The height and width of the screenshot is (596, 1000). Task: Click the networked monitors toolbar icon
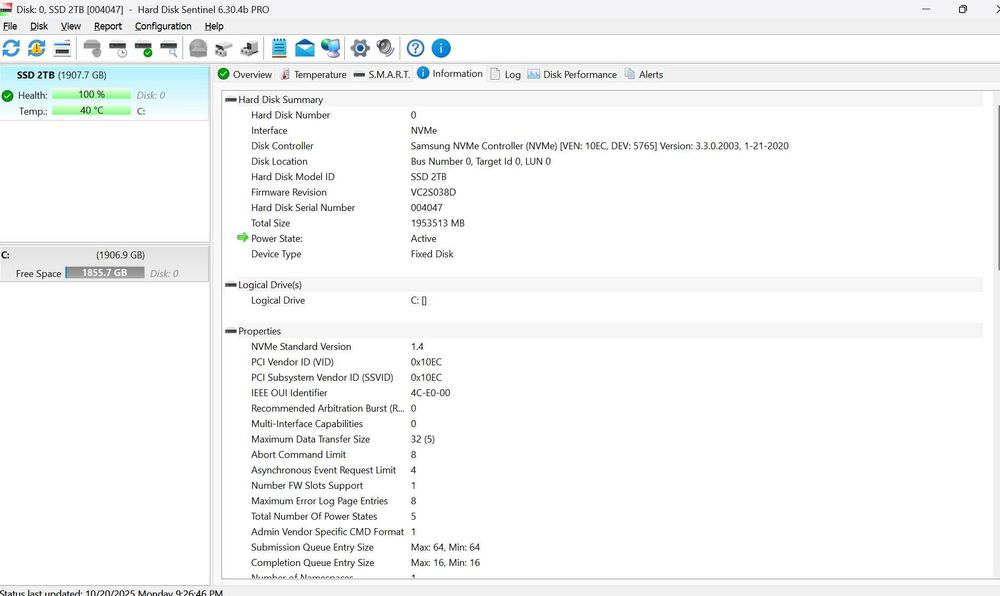(x=330, y=48)
